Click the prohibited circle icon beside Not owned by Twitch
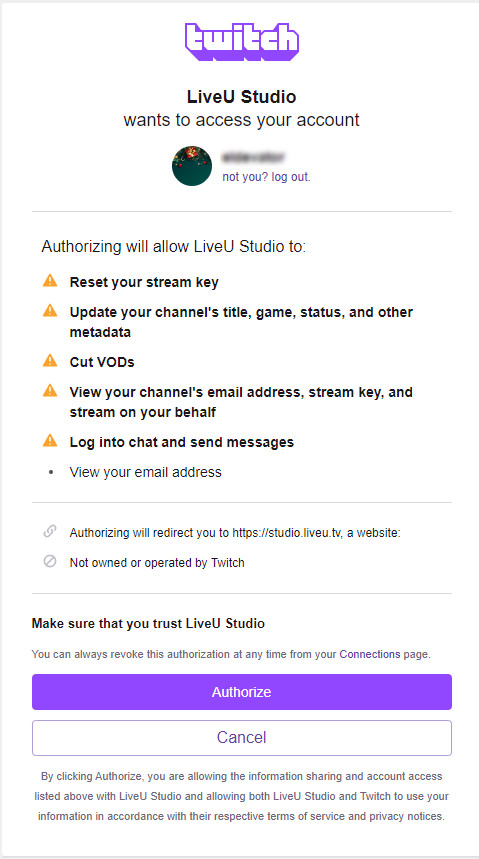Screen dimensions: 479x859 [50, 562]
